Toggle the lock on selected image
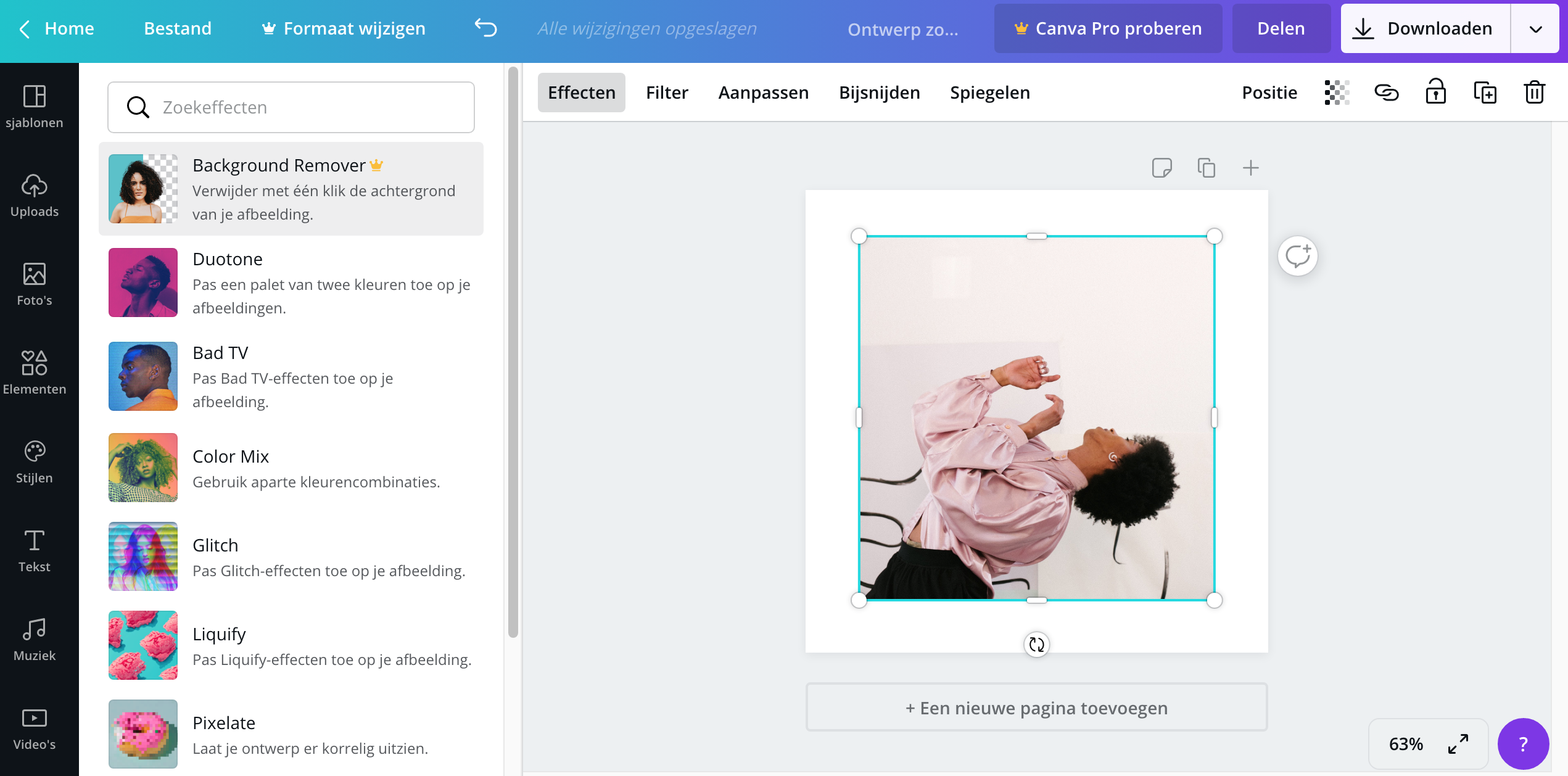 (x=1435, y=93)
